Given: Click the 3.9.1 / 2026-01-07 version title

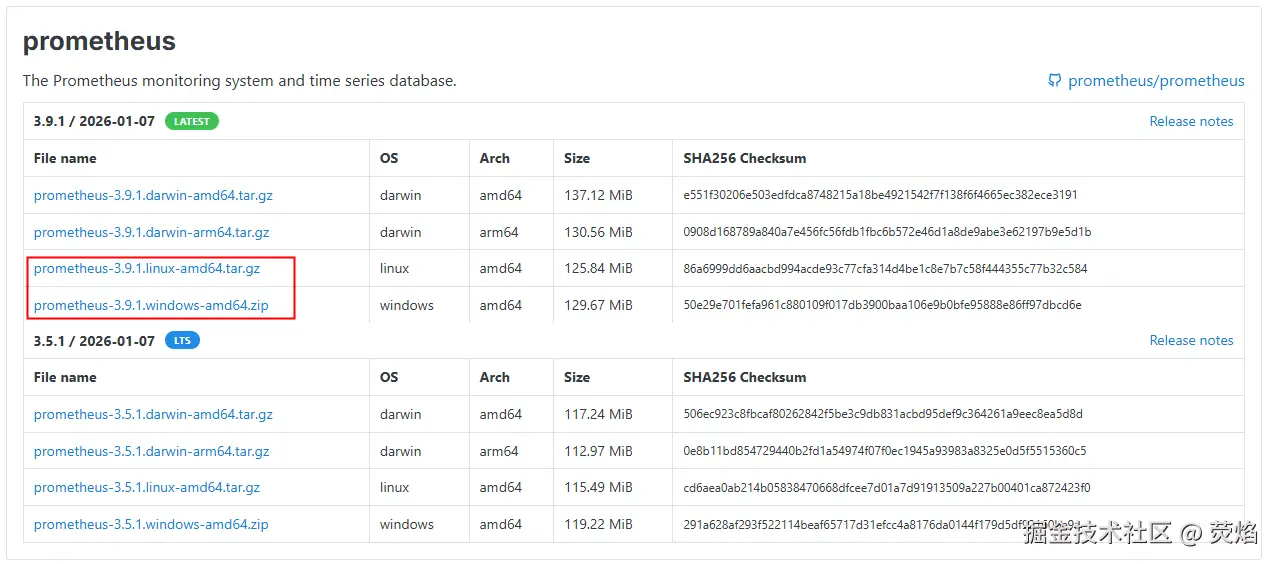Looking at the screenshot, I should point(94,121).
